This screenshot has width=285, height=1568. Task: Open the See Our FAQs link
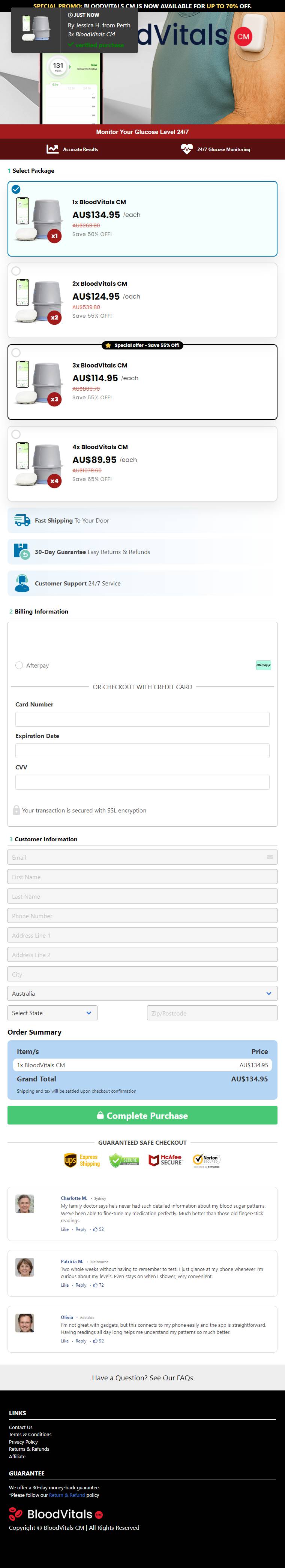tap(171, 1377)
